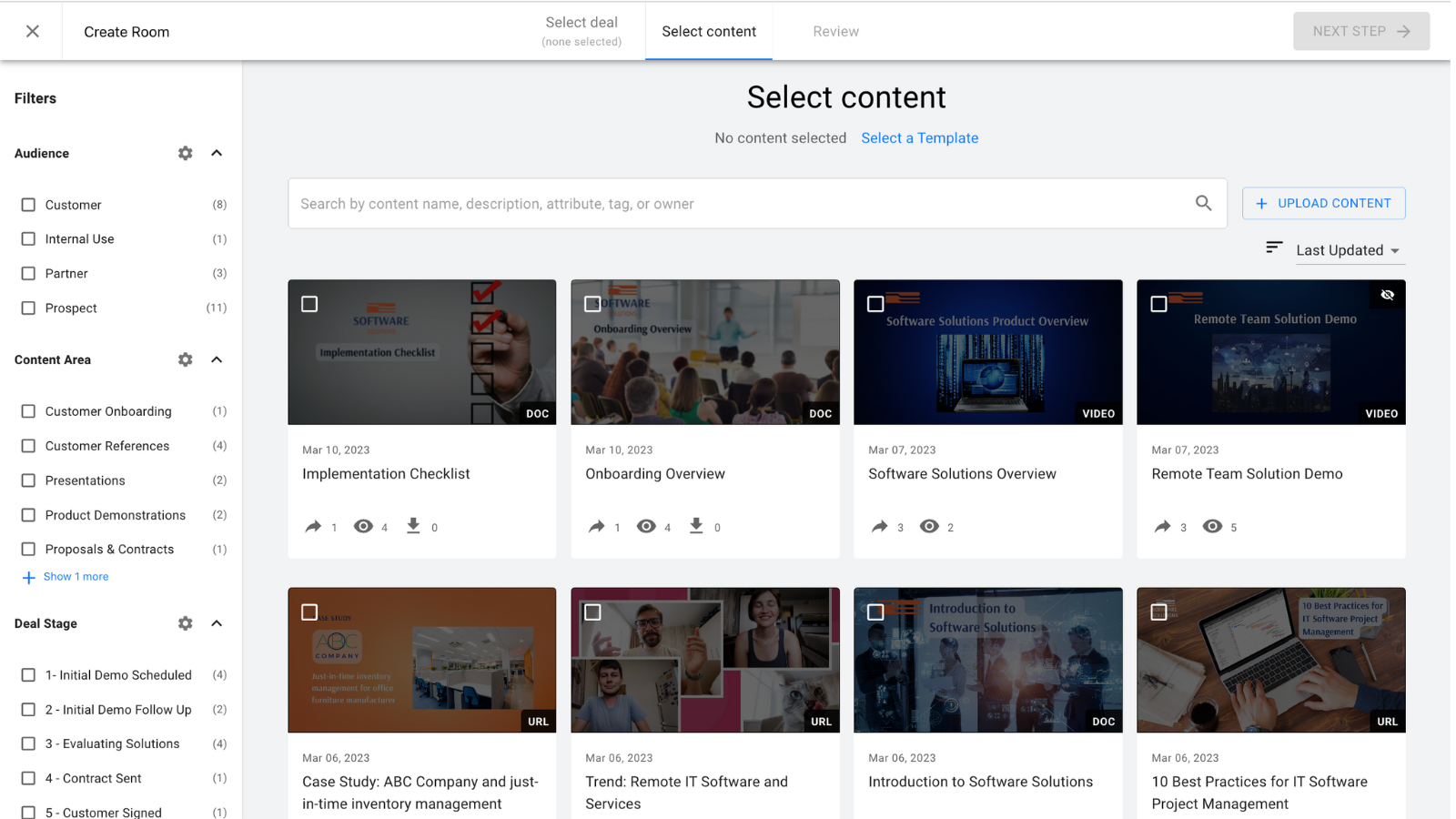The width and height of the screenshot is (1456, 819).
Task: Switch to the Select deal step
Action: [x=581, y=31]
